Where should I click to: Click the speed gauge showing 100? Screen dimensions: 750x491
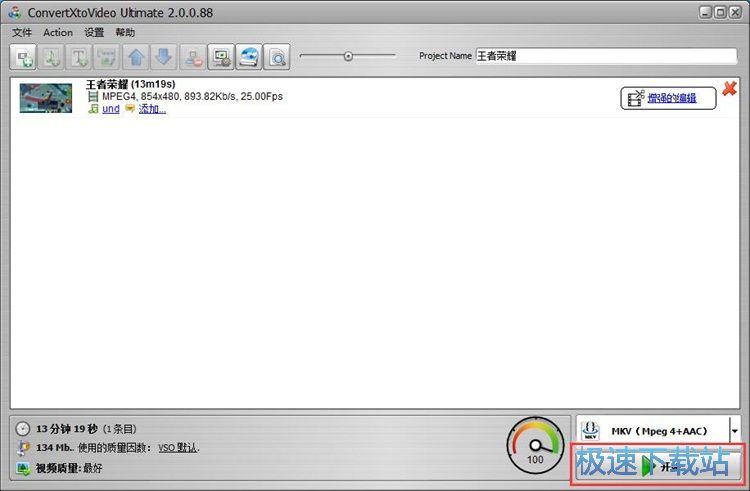click(x=535, y=446)
